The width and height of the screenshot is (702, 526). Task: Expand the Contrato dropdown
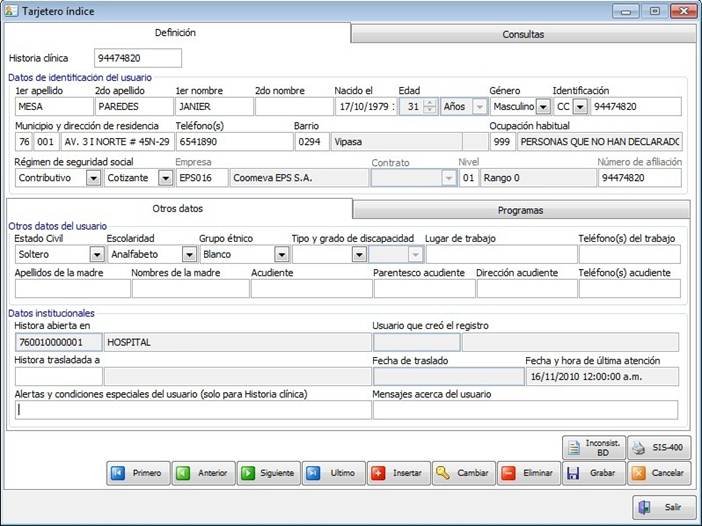pyautogui.click(x=448, y=178)
